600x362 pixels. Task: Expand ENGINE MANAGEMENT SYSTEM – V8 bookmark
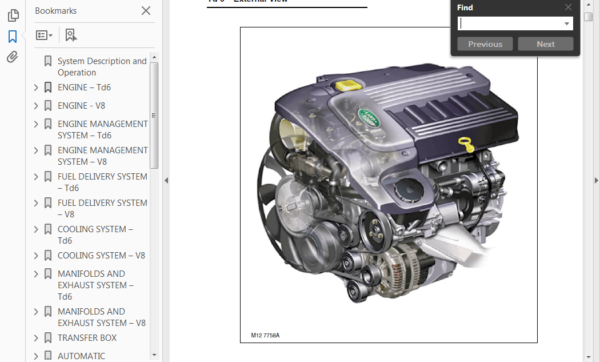click(36, 150)
